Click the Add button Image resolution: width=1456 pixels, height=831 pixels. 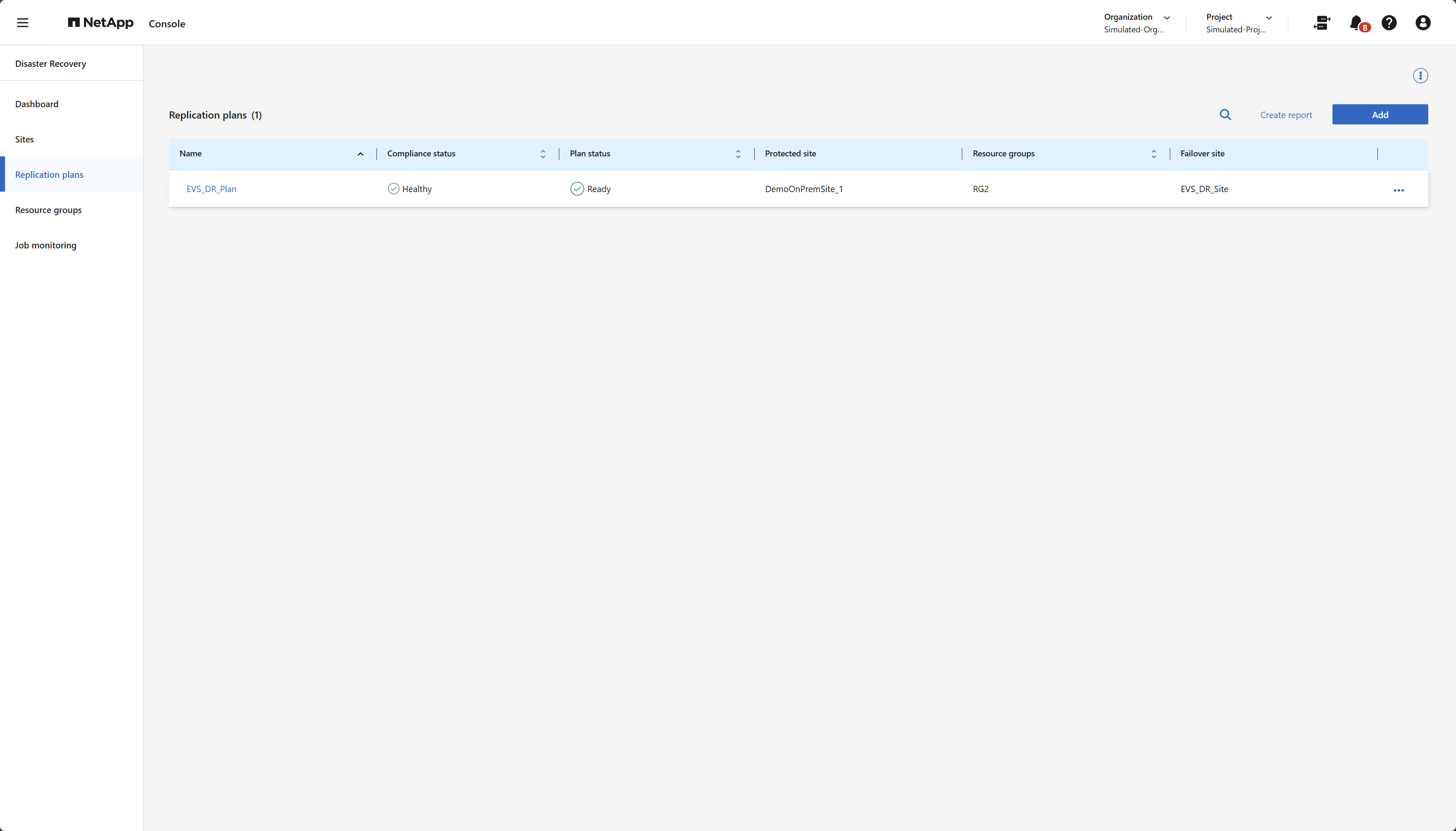1380,115
